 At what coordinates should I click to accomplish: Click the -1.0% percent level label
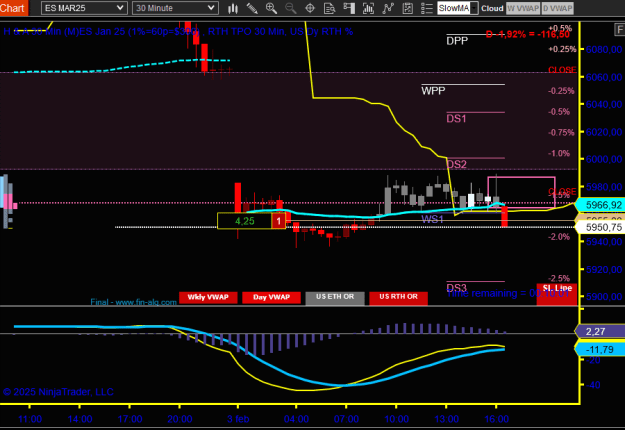tap(559, 153)
